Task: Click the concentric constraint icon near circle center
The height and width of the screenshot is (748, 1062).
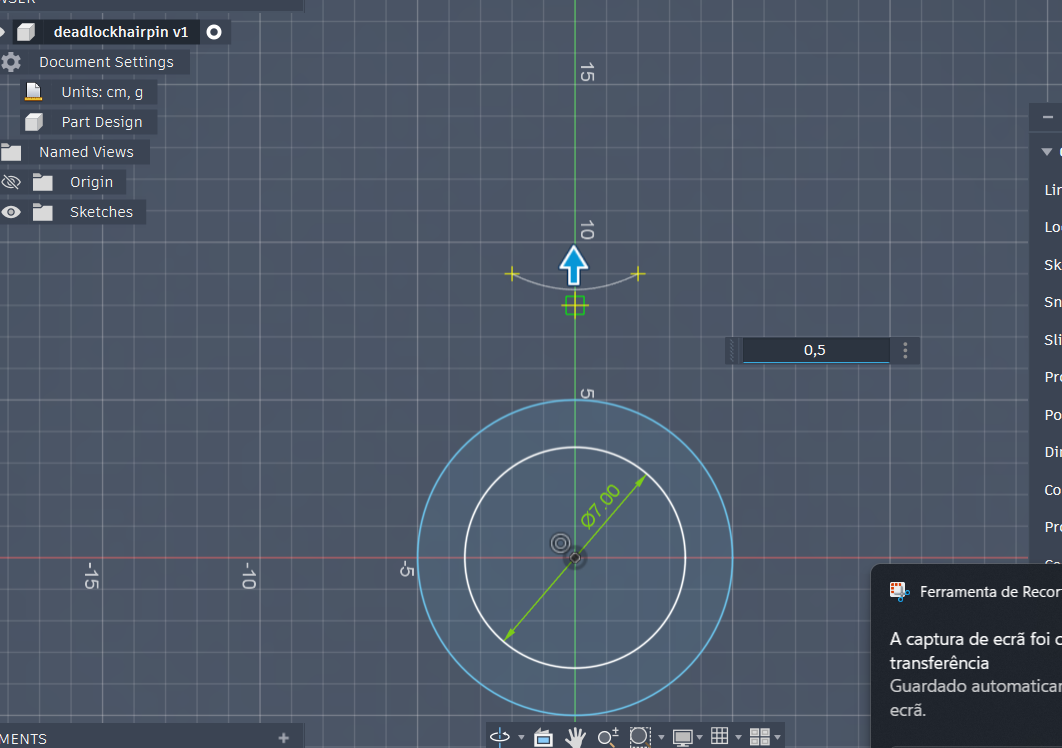Action: click(560, 543)
